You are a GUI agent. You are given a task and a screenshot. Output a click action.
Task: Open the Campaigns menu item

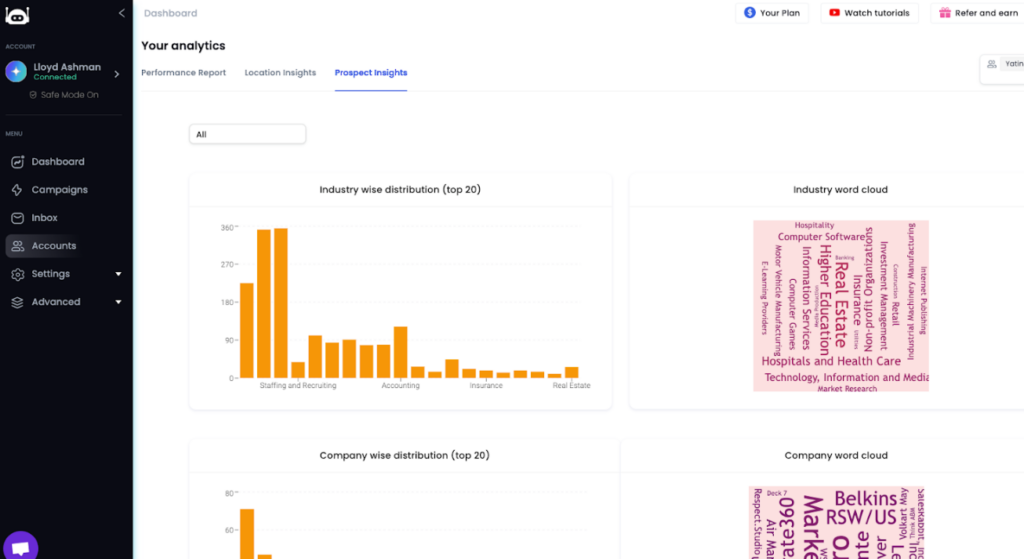click(59, 190)
